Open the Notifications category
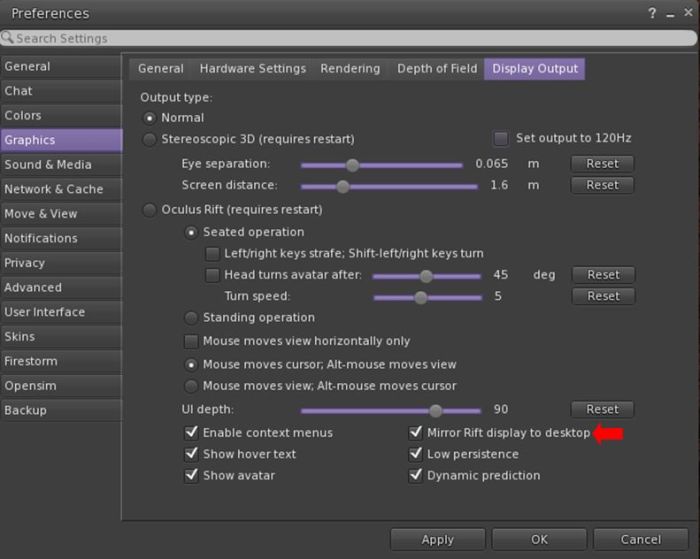 [61, 238]
